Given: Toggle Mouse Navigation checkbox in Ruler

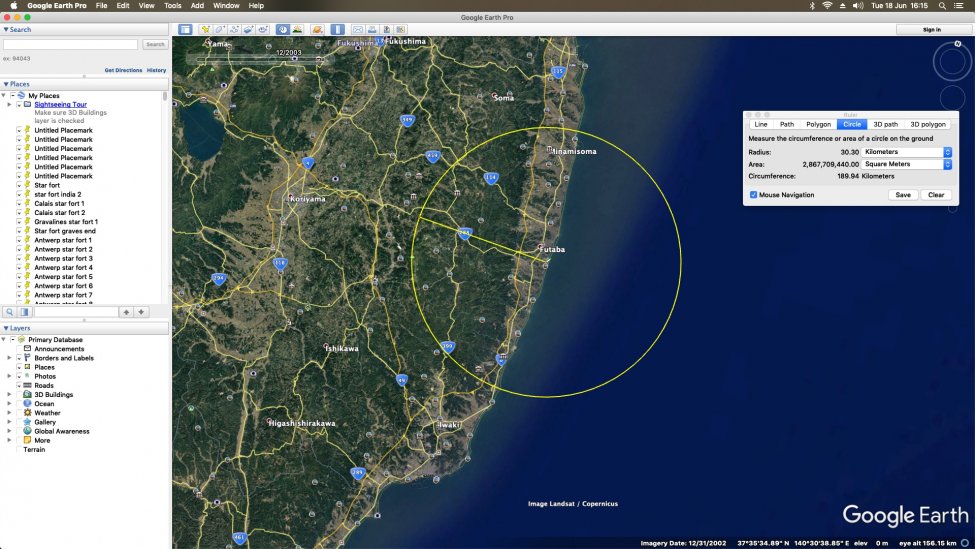Looking at the screenshot, I should (x=754, y=195).
